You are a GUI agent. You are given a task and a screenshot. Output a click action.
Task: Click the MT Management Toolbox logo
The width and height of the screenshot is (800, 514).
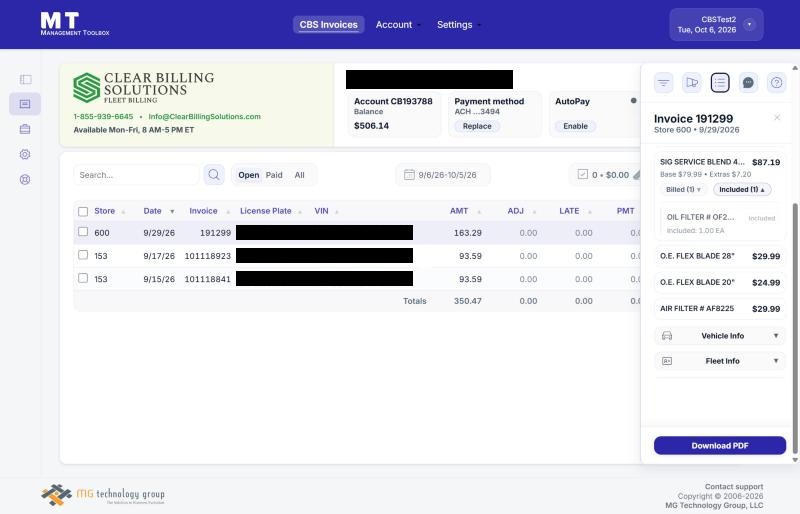(x=75, y=24)
